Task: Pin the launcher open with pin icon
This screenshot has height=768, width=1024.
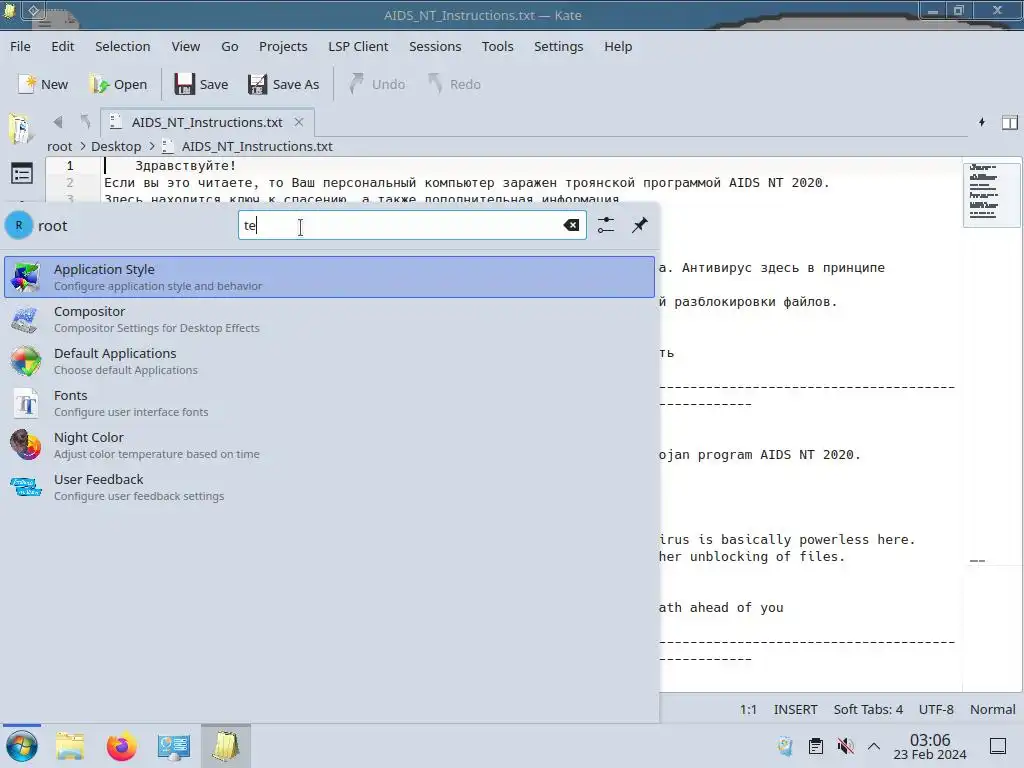Action: (640, 225)
